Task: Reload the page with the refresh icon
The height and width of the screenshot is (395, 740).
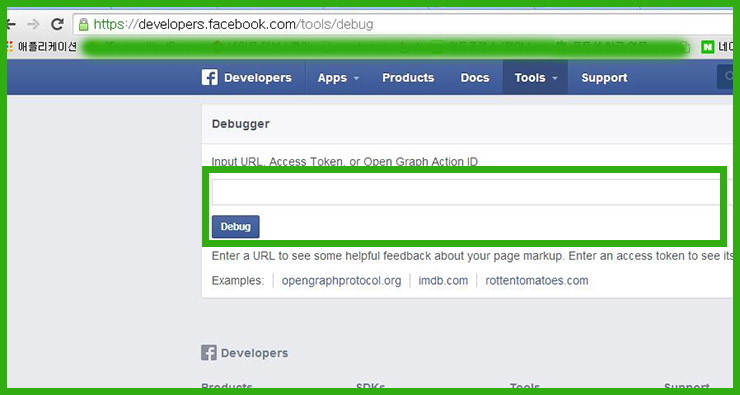Action: (x=58, y=24)
